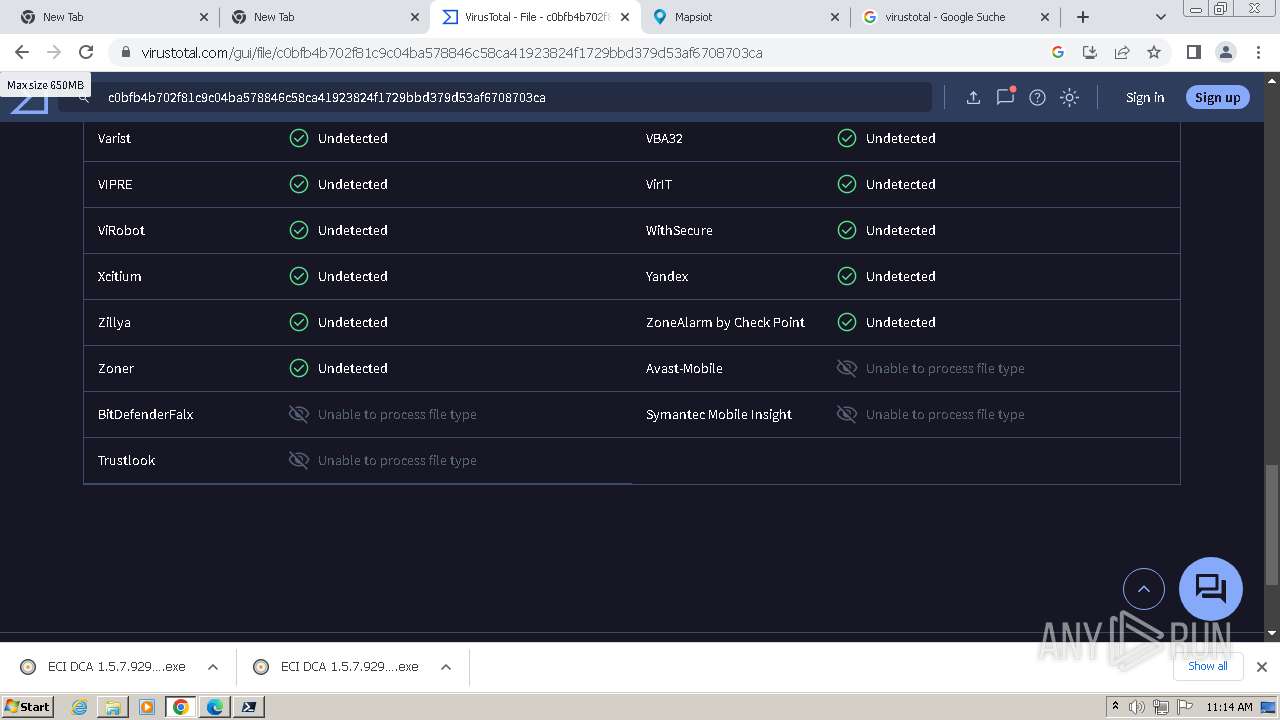Image resolution: width=1280 pixels, height=720 pixels.
Task: Open the chat support bubble button
Action: point(1211,588)
